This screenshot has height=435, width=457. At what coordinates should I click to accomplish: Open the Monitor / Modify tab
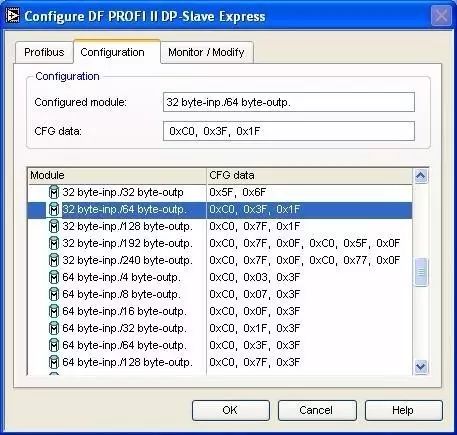tap(206, 52)
